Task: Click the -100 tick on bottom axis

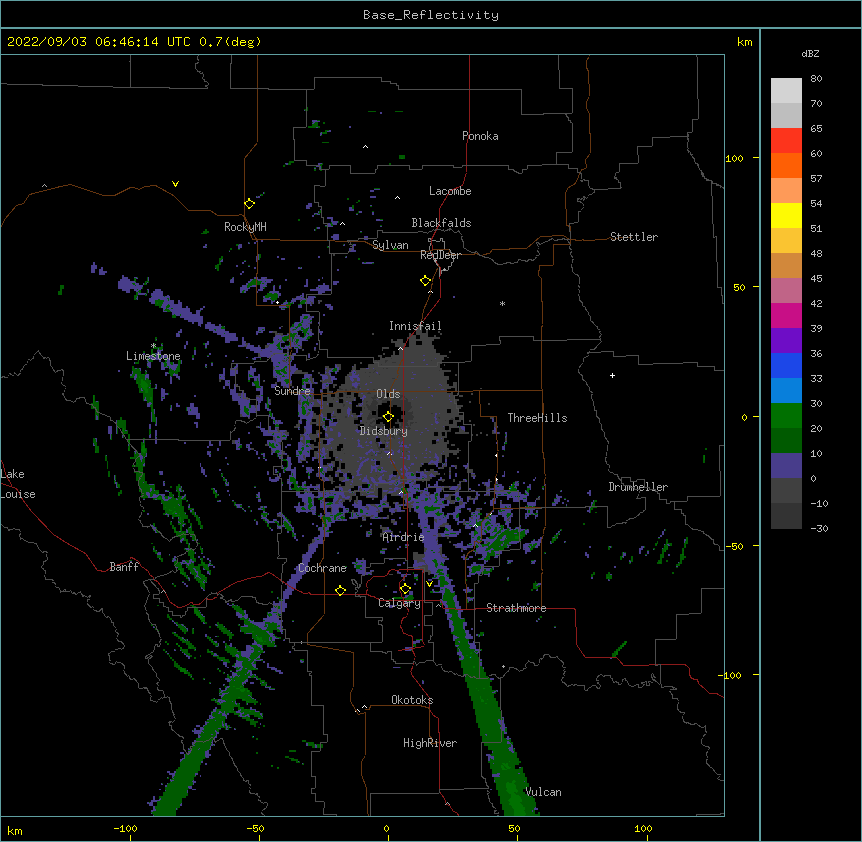Action: pyautogui.click(x=126, y=828)
